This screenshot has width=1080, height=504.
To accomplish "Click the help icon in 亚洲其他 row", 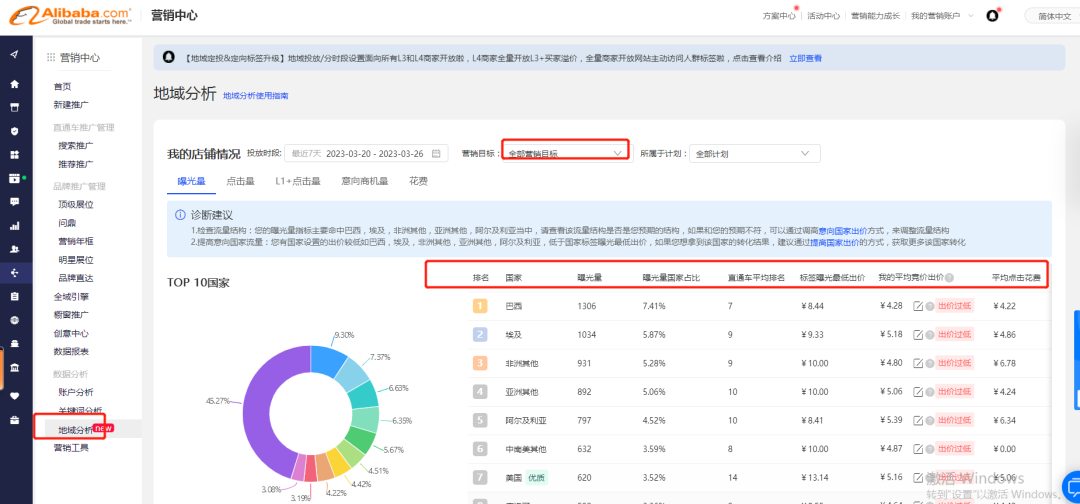I will tap(929, 392).
